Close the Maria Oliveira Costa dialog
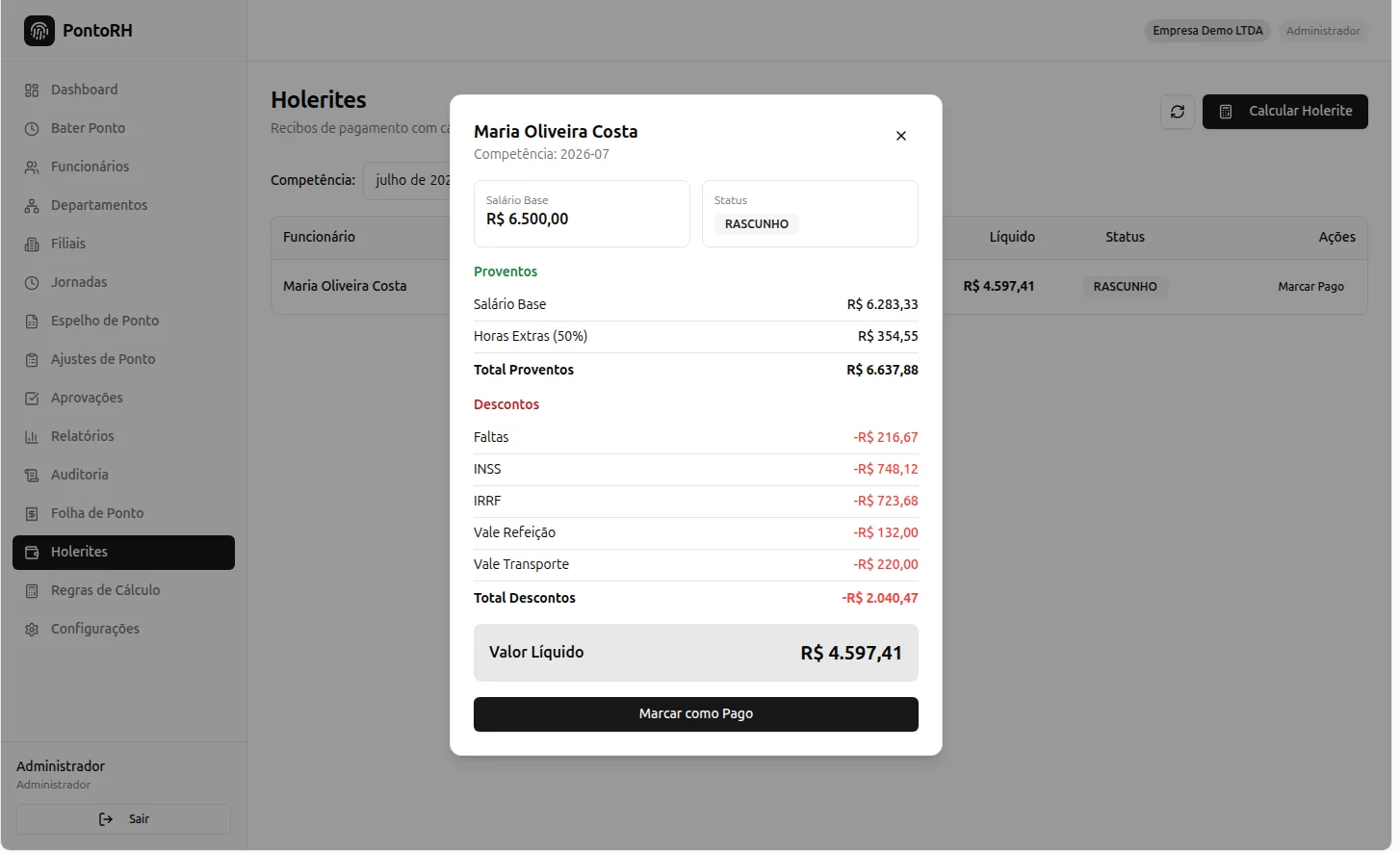Viewport: 1400px width, 853px height. pyautogui.click(x=901, y=136)
